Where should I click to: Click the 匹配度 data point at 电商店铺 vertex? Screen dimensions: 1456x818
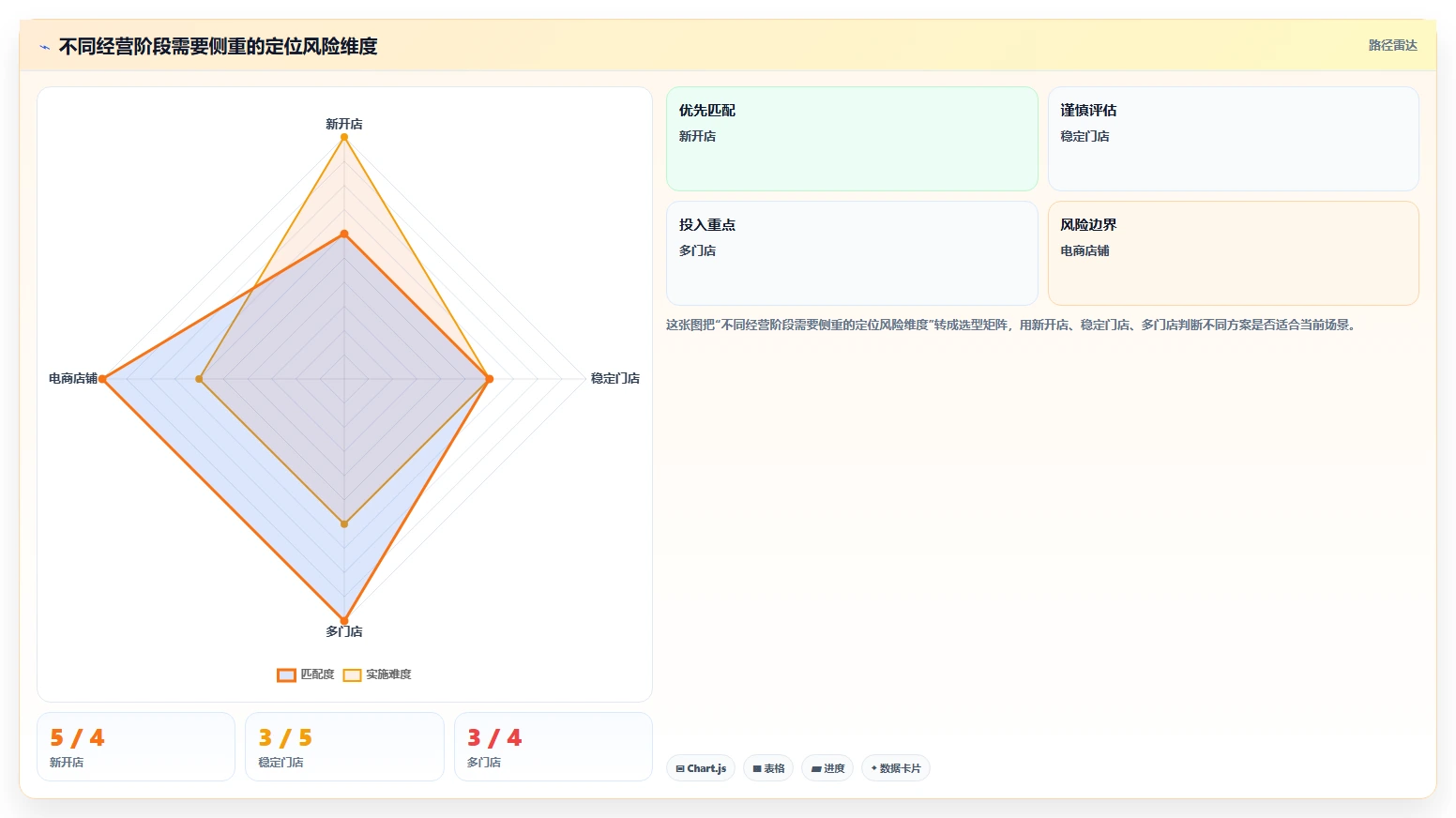point(103,379)
